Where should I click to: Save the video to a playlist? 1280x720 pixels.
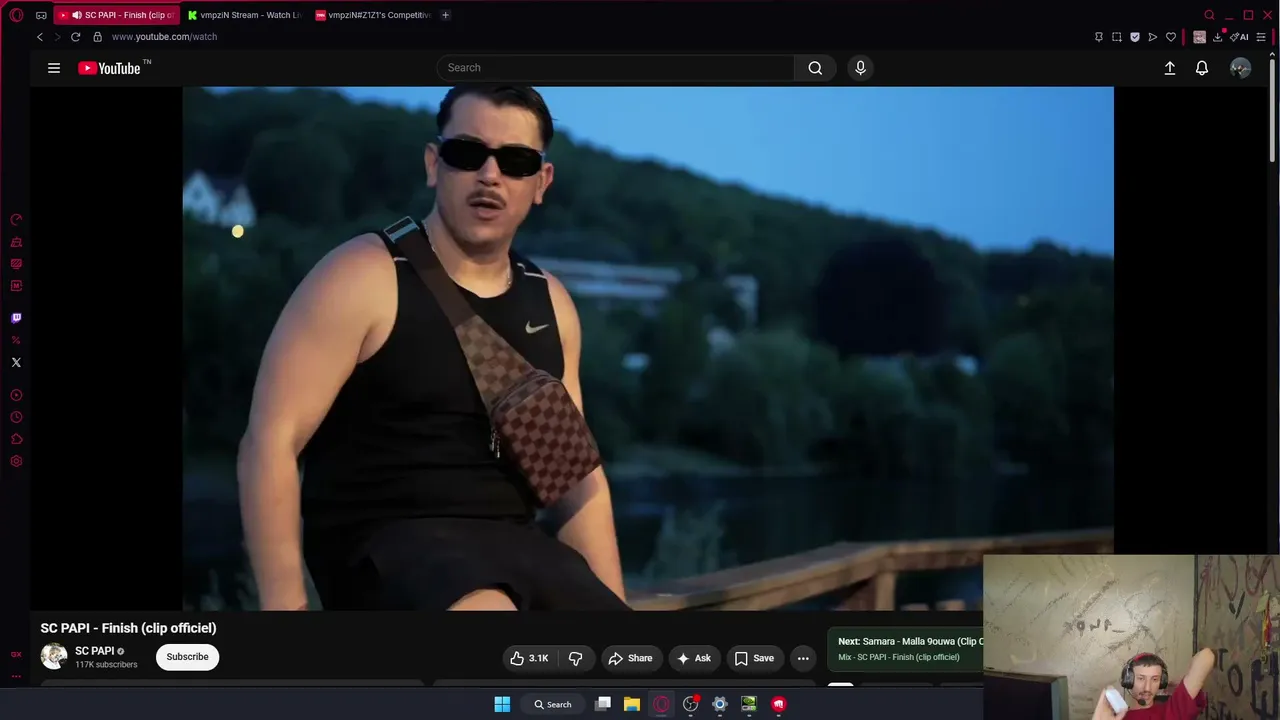754,658
